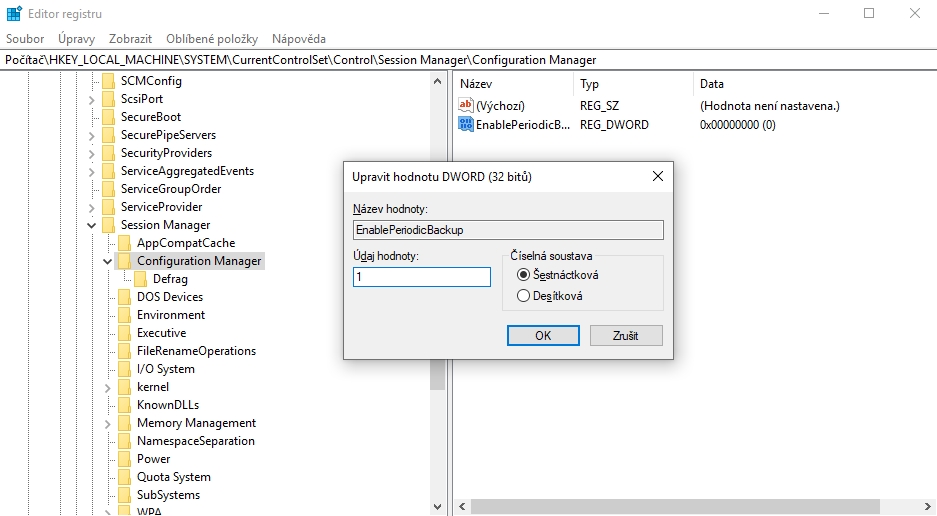
Task: Open the Oblíbené položky menu
Action: point(212,39)
